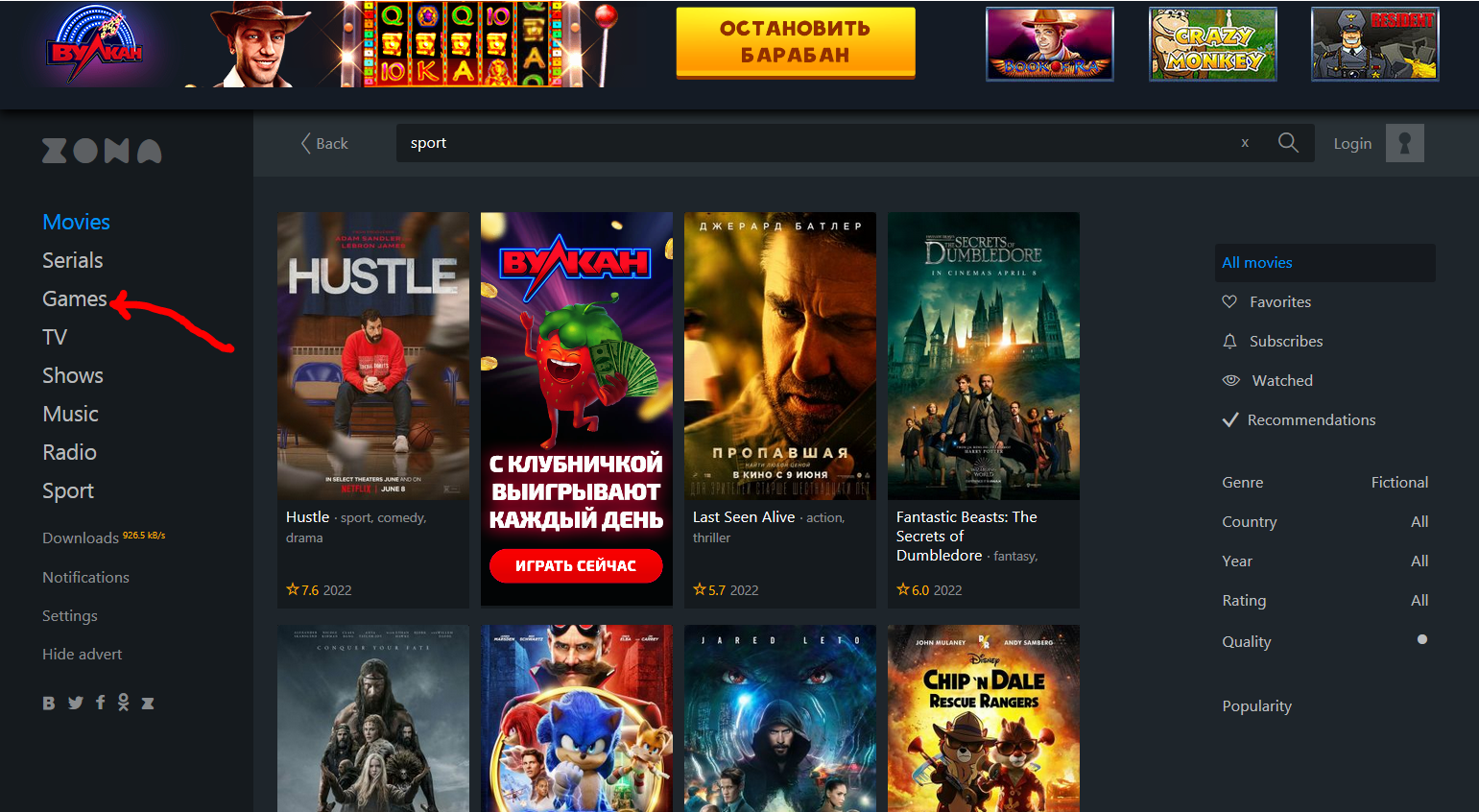Click the Favorites heart icon
This screenshot has width=1479, height=812.
(x=1229, y=301)
